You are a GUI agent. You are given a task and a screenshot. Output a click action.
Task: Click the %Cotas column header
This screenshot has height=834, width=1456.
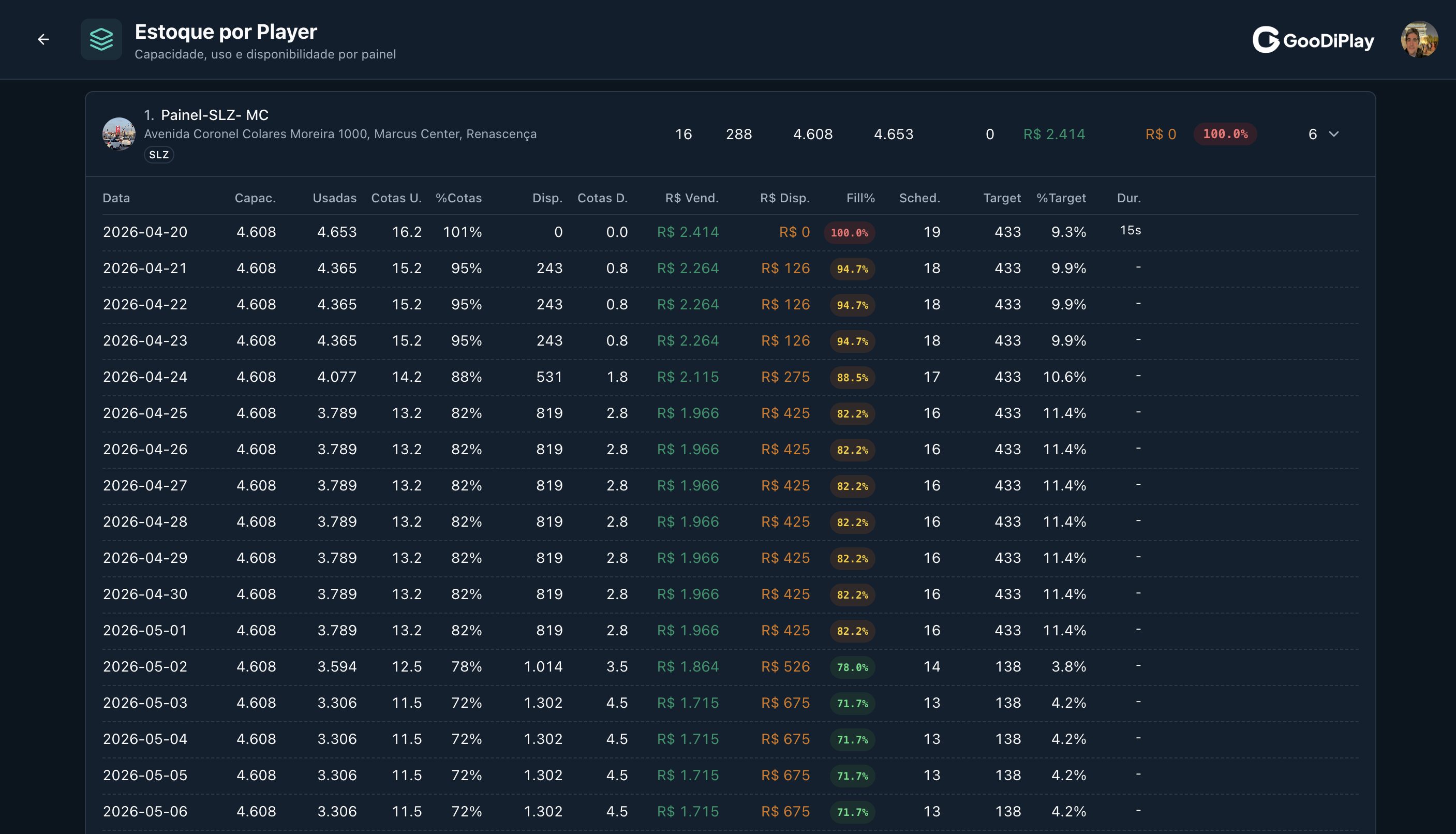pos(459,198)
